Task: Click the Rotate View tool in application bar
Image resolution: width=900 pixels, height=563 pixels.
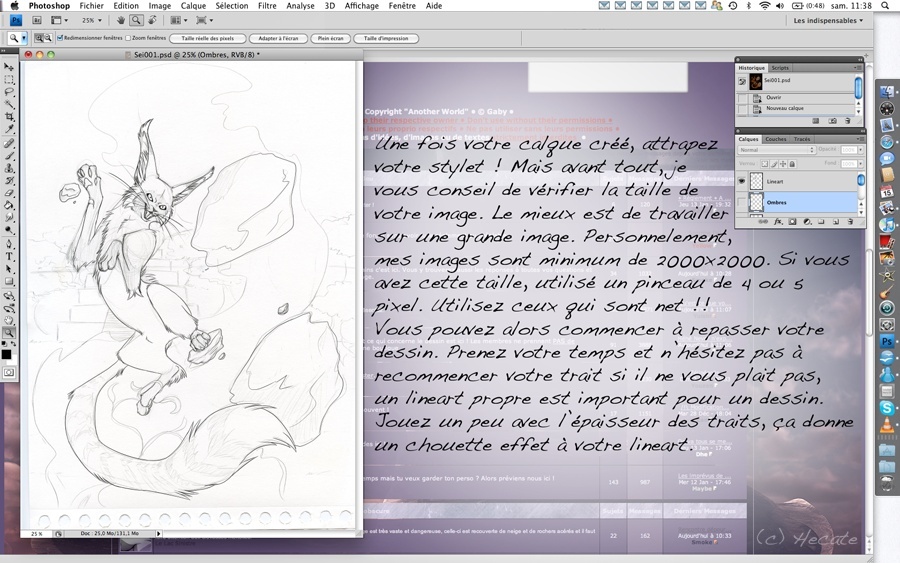Action: [152, 20]
